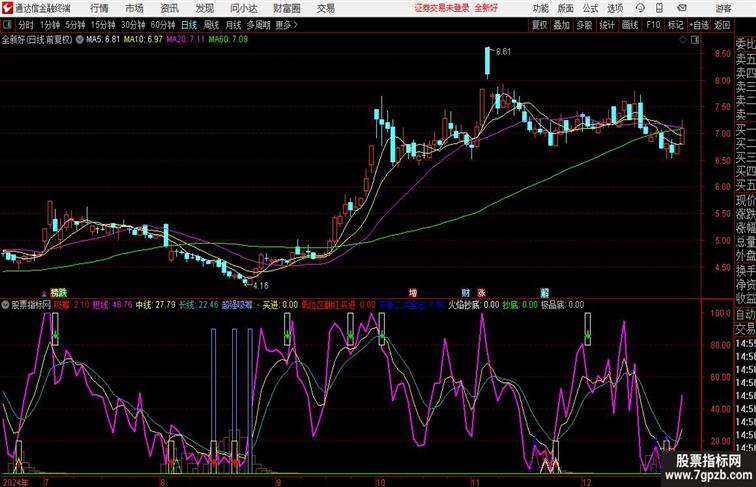Click the 火焰抄底: 0.00 indicator value

click(x=473, y=305)
